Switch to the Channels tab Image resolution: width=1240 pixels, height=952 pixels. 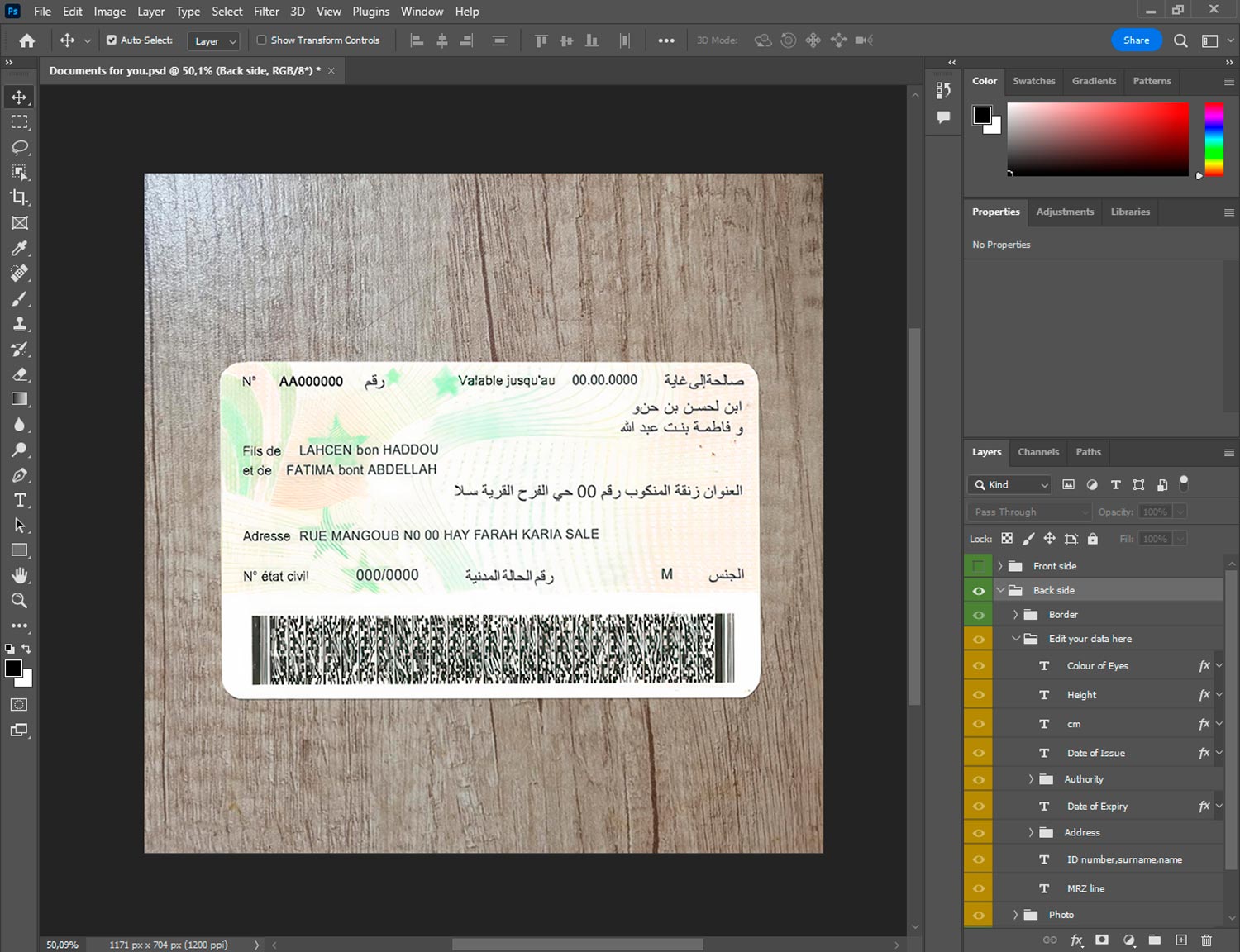(x=1037, y=452)
